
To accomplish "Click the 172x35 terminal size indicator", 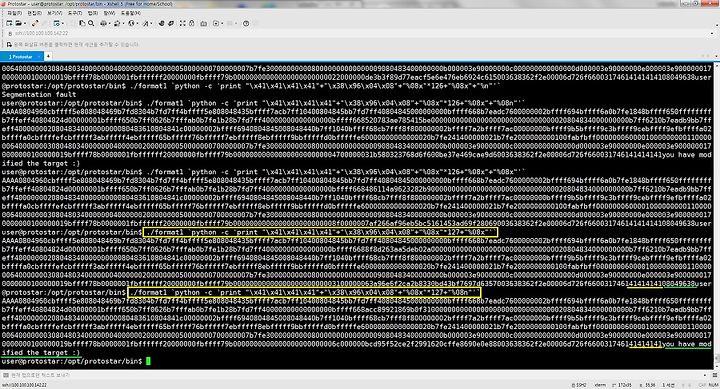I will click(x=621, y=385).
